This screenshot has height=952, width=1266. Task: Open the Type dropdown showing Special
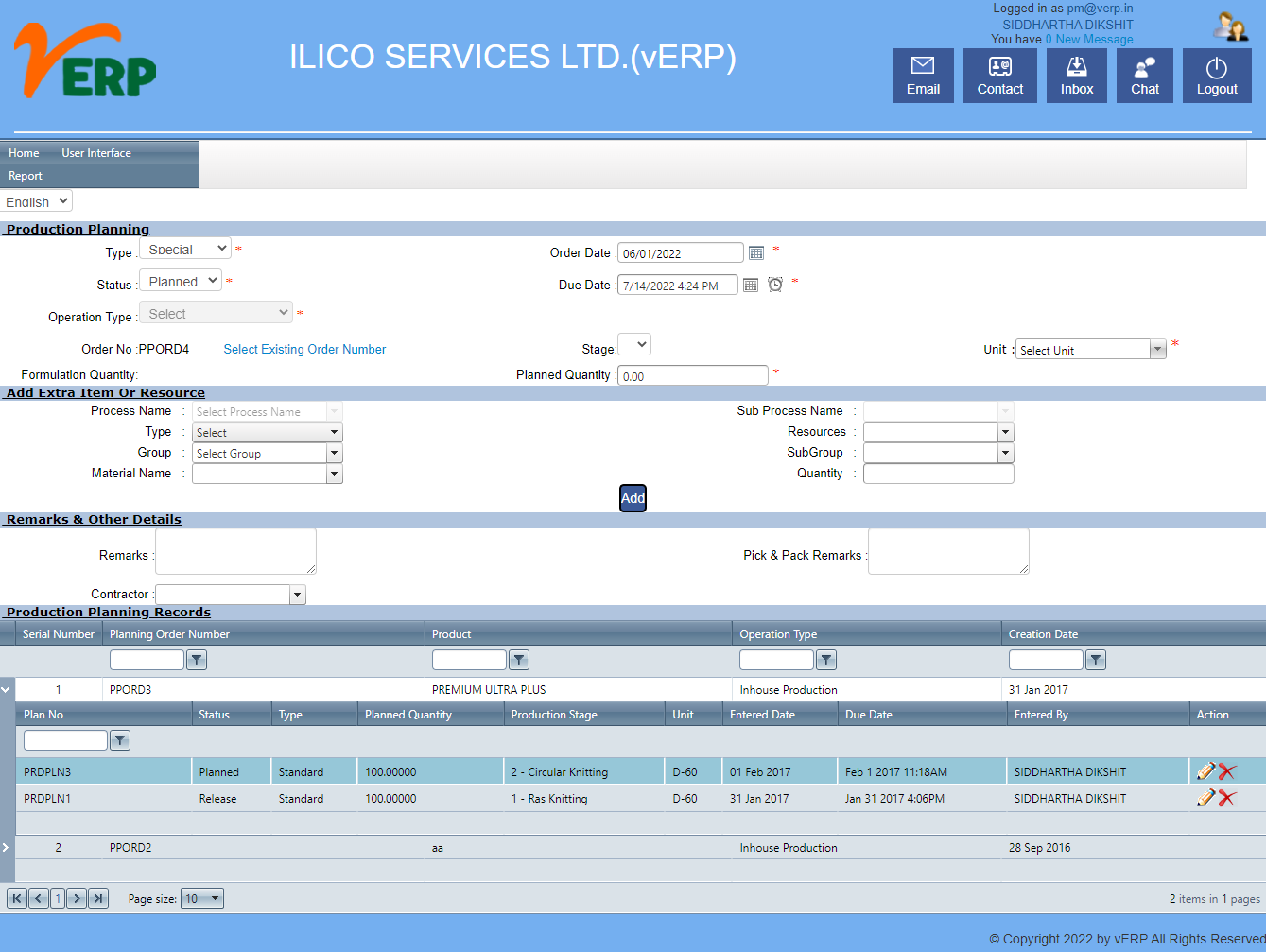tap(185, 249)
